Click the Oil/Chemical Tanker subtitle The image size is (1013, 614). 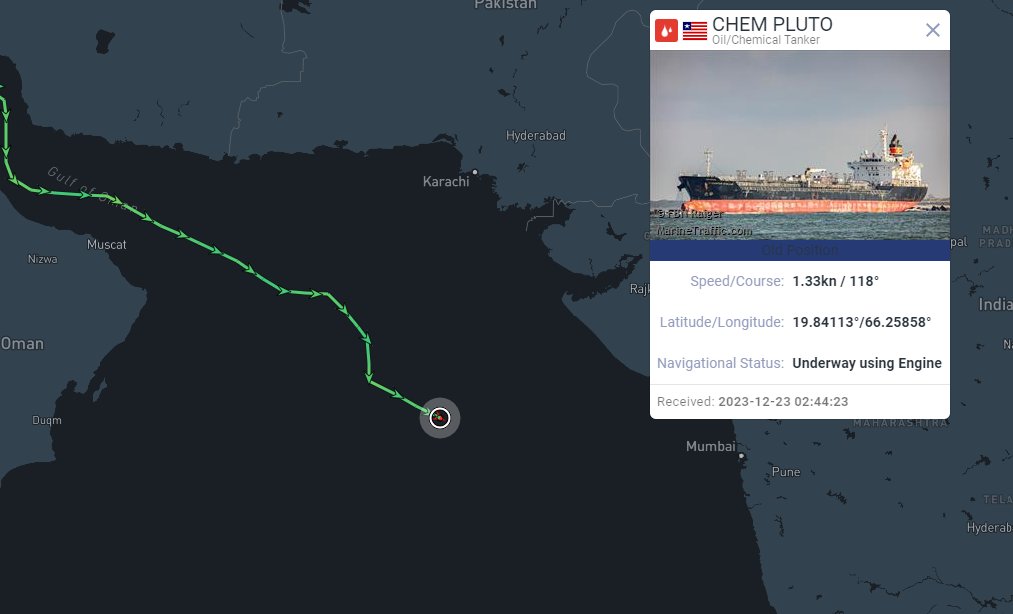[765, 40]
